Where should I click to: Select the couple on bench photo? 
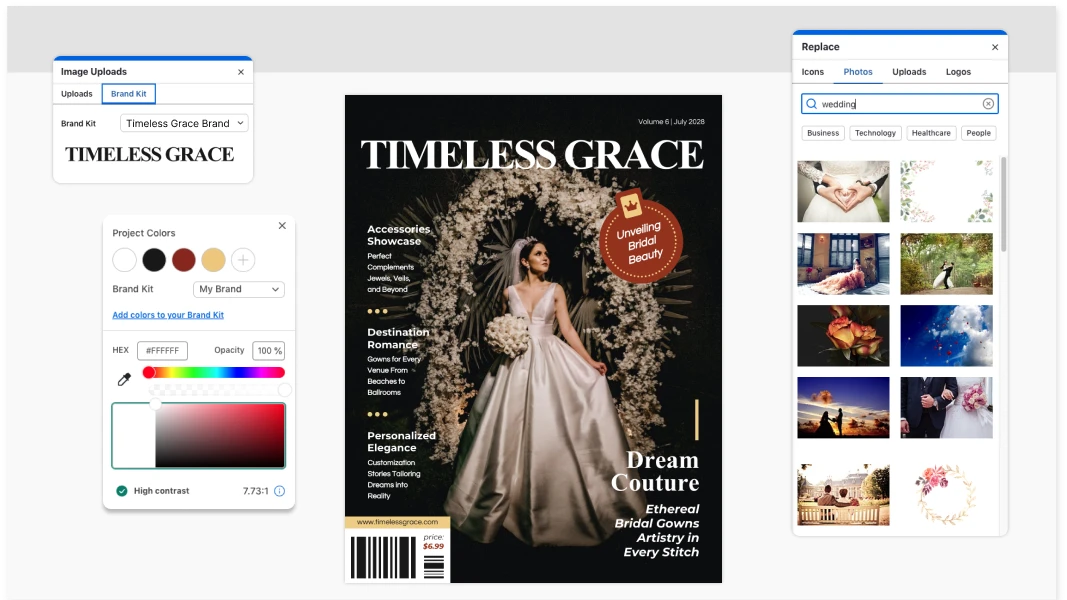[843, 495]
